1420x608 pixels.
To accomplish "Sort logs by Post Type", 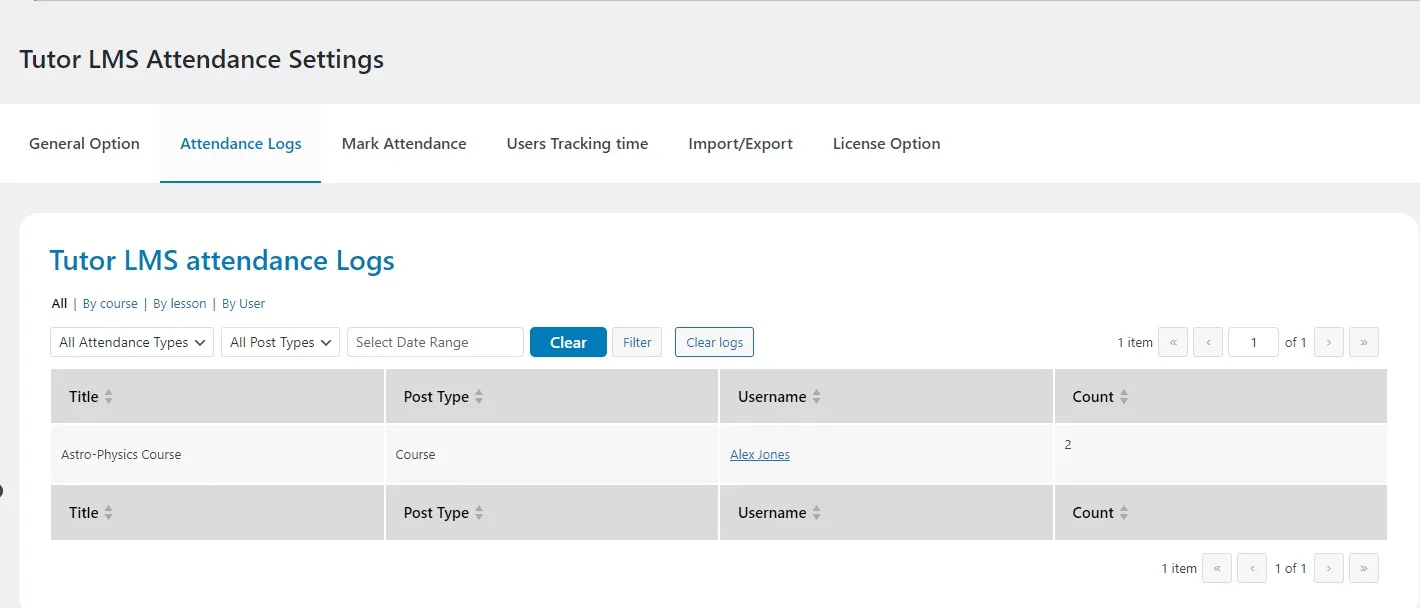I will [479, 396].
